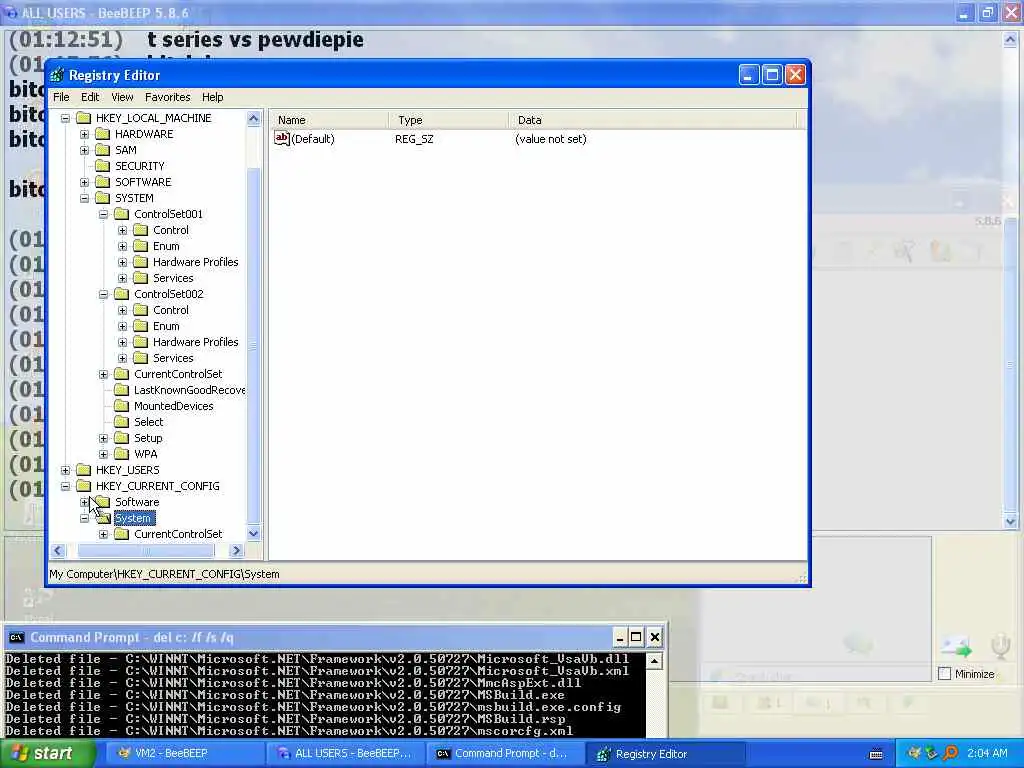Click the LastKnownGoodRecovery folder icon
1024x768 pixels.
121,390
